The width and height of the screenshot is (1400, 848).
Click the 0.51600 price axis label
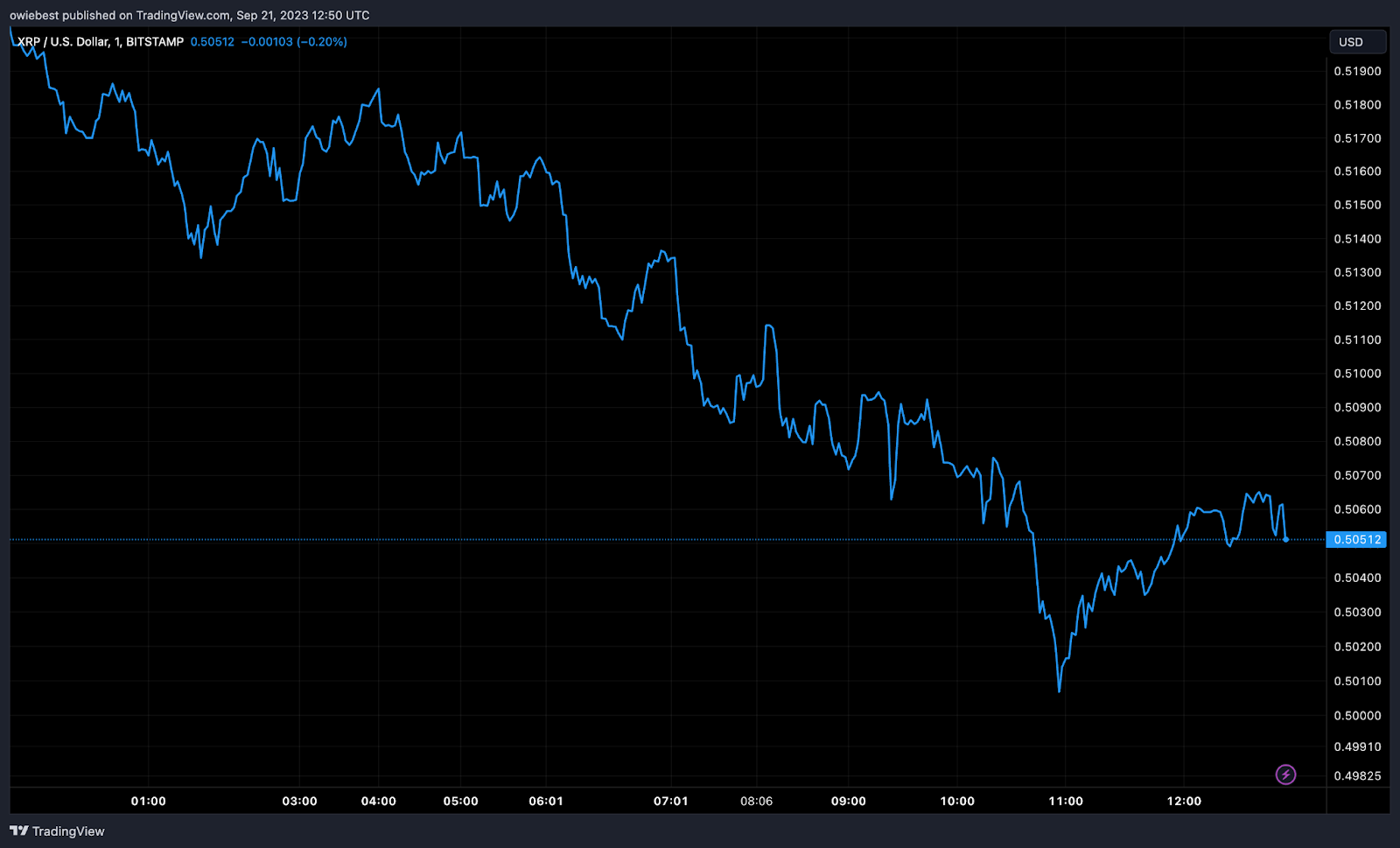pyautogui.click(x=1357, y=172)
